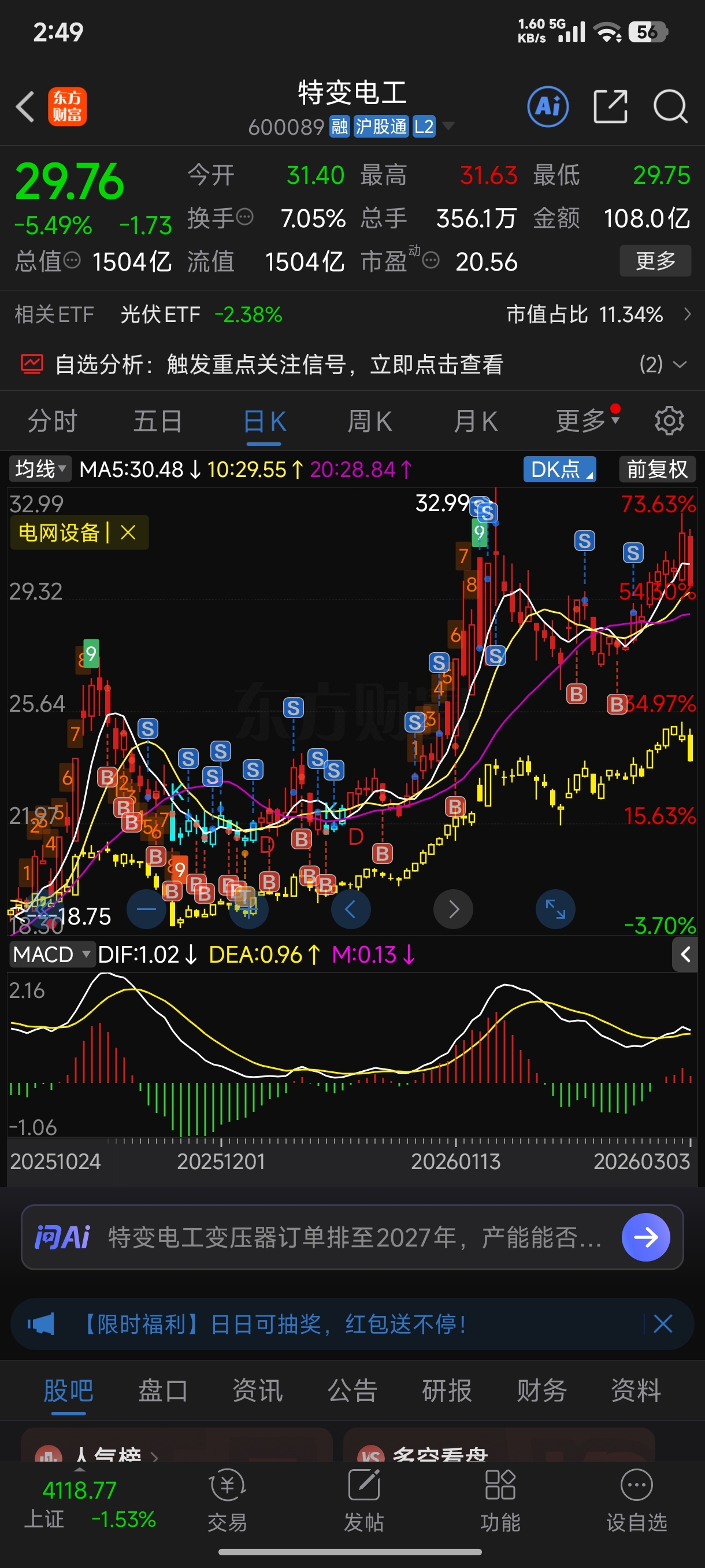
Task: Switch to 资料 tab
Action: pos(636,1391)
